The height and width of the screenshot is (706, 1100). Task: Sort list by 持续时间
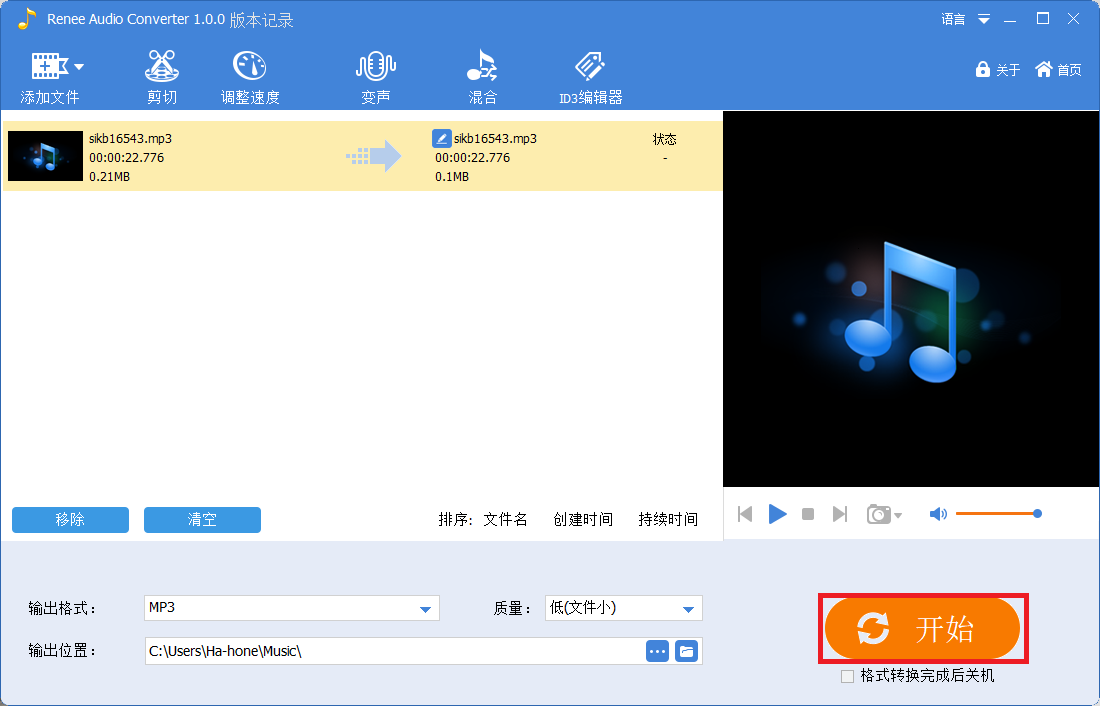(x=668, y=519)
